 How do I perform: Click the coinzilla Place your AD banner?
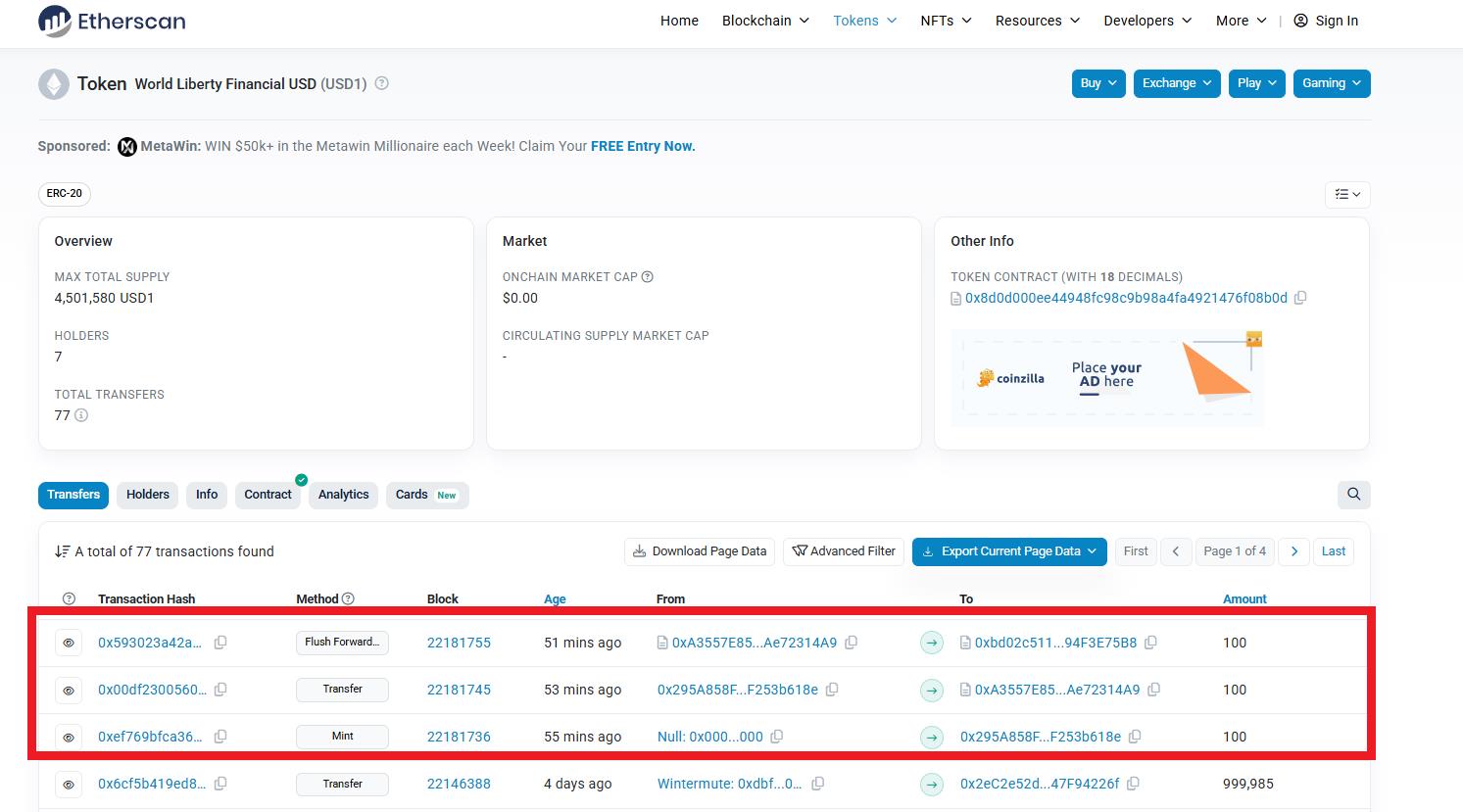[x=1107, y=378]
